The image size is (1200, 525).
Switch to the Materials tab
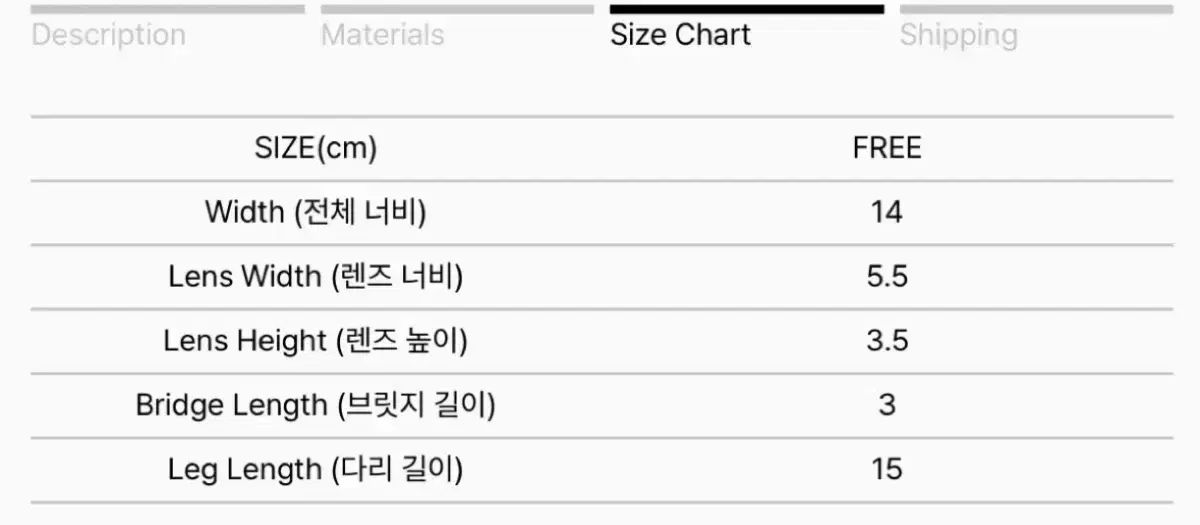coord(382,35)
